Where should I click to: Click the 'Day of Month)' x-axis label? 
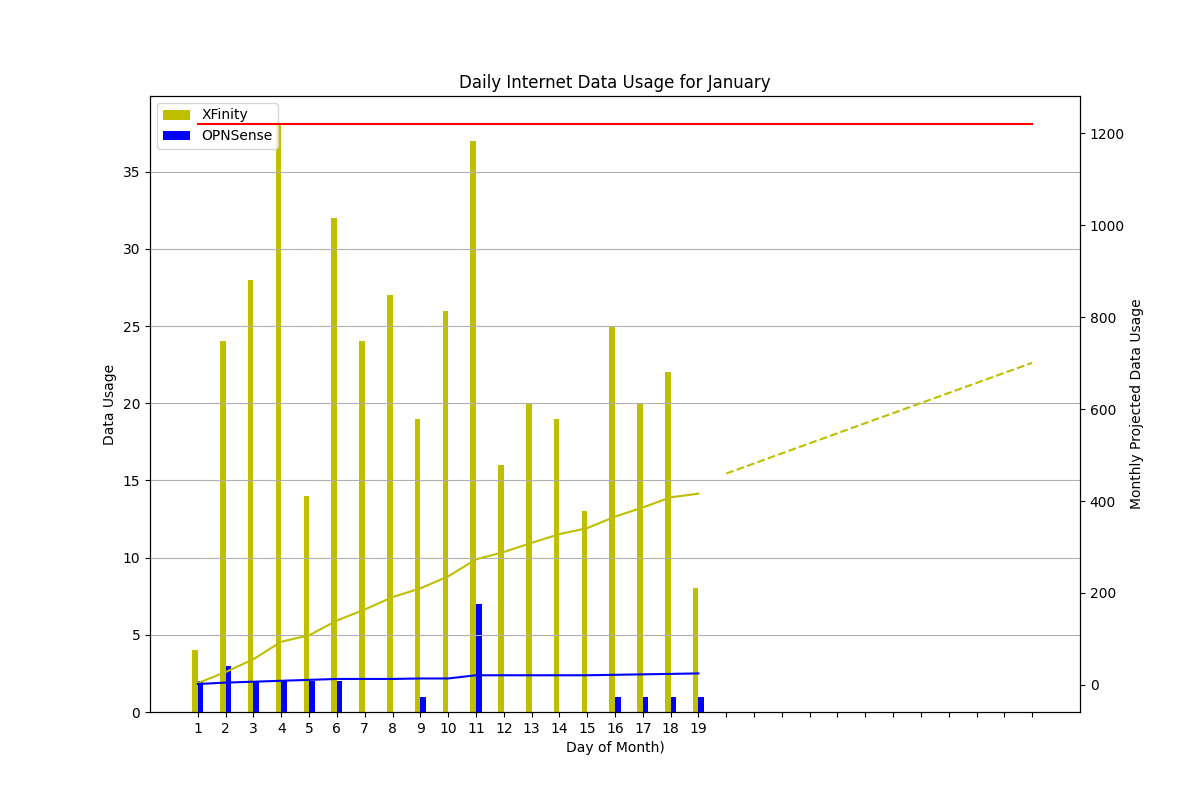click(614, 748)
